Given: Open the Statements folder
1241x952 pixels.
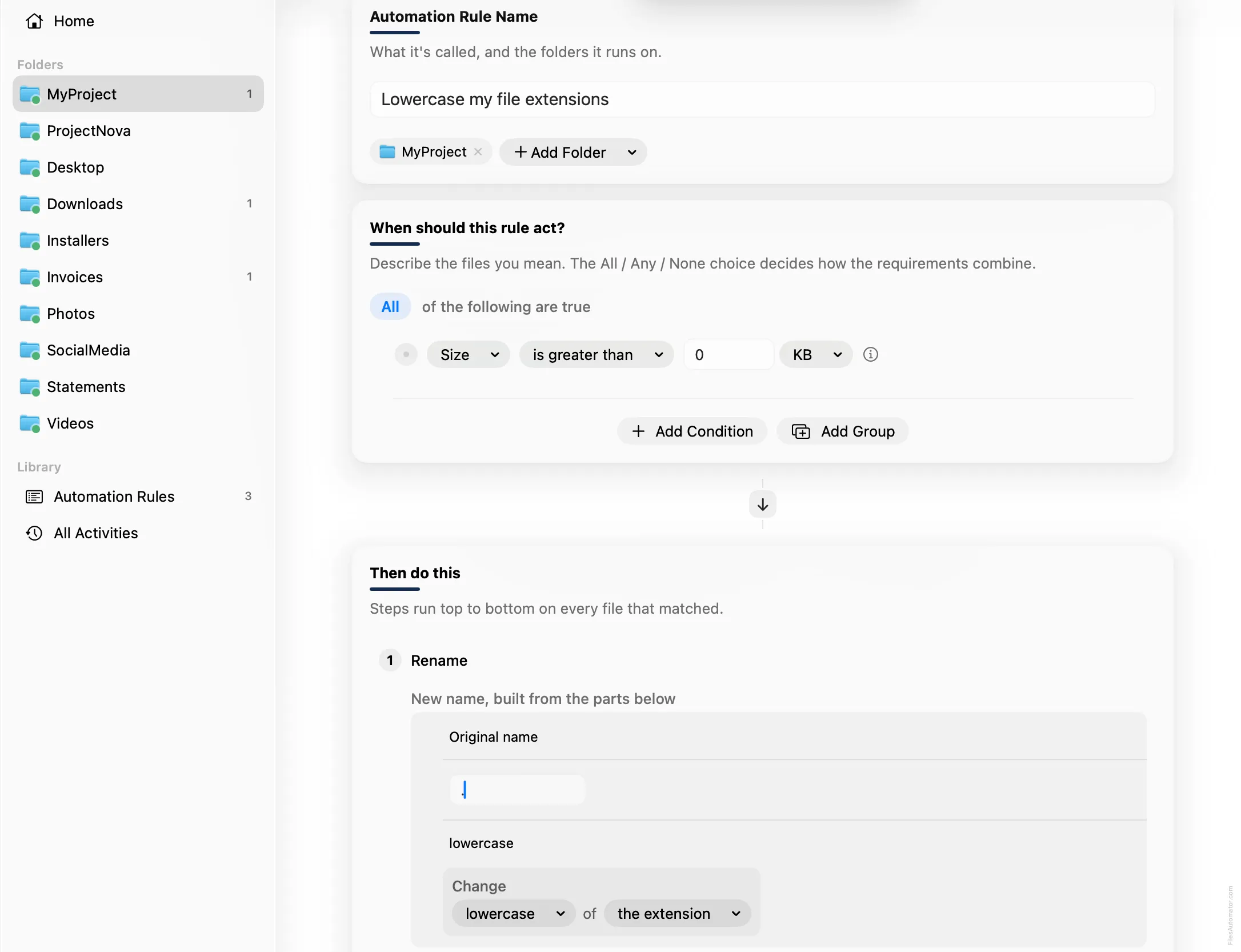Looking at the screenshot, I should pyautogui.click(x=138, y=387).
